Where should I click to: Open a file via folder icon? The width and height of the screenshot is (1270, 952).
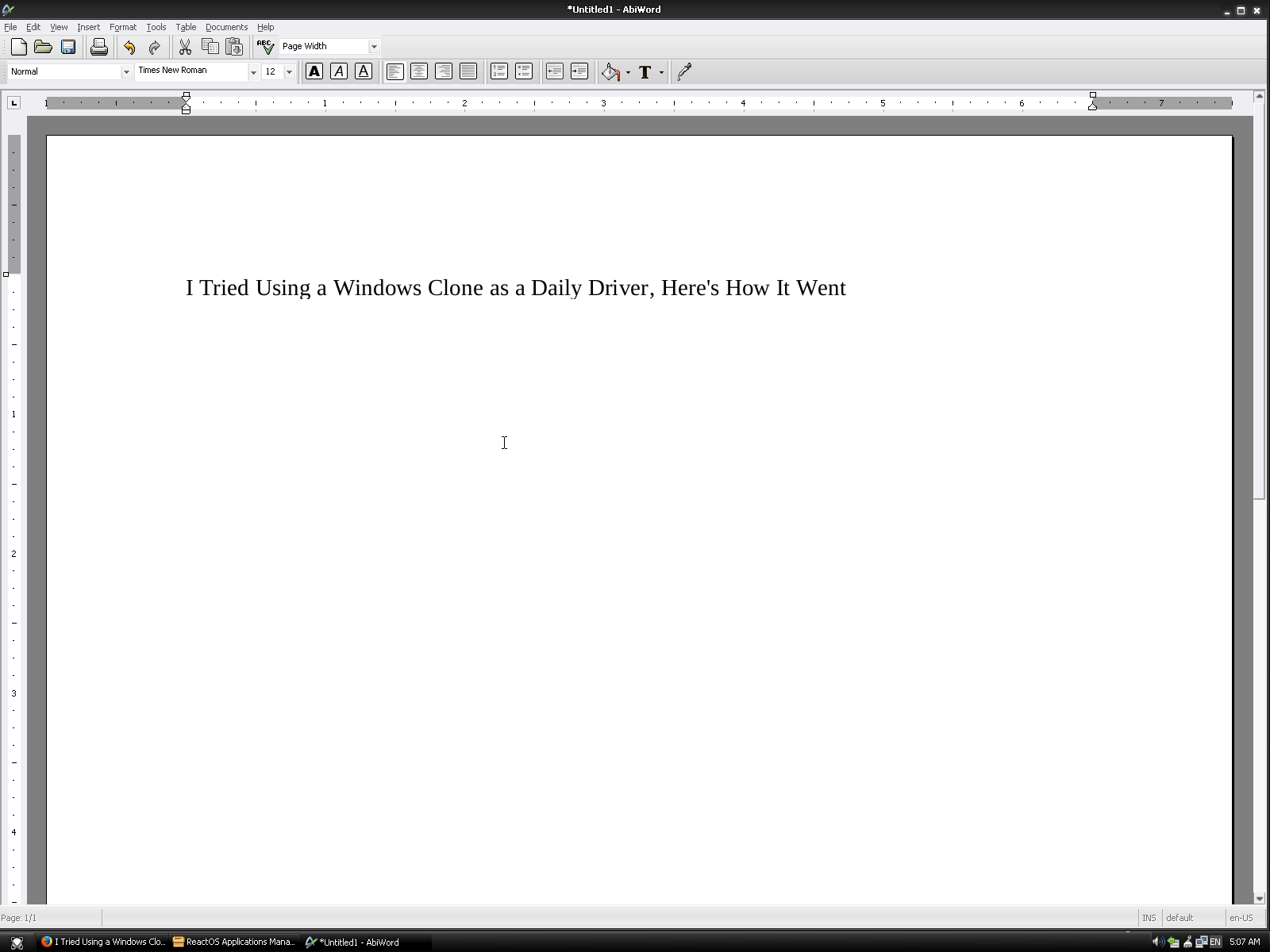[x=43, y=47]
